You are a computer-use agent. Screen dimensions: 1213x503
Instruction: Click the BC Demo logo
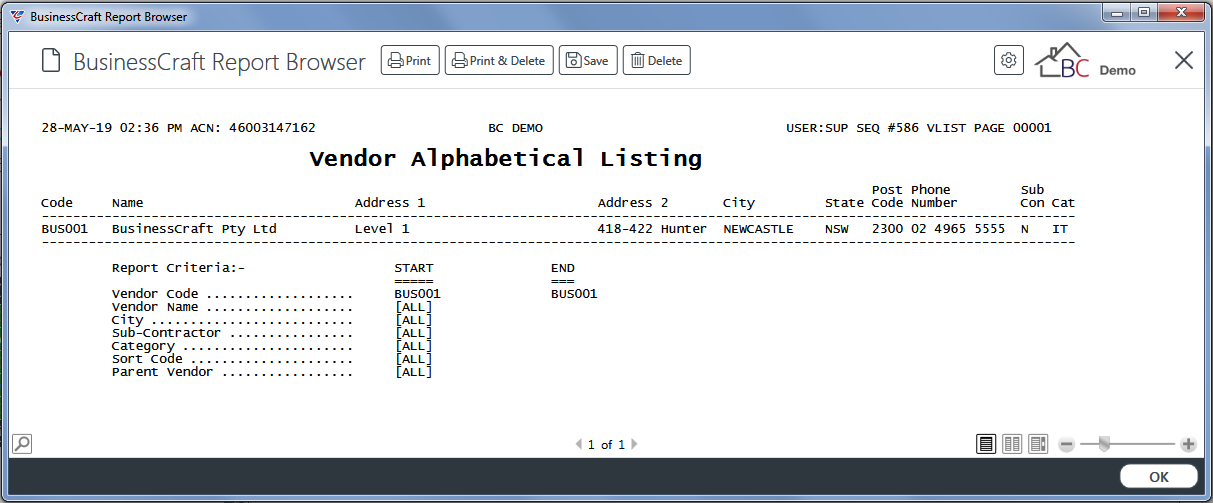point(1085,61)
